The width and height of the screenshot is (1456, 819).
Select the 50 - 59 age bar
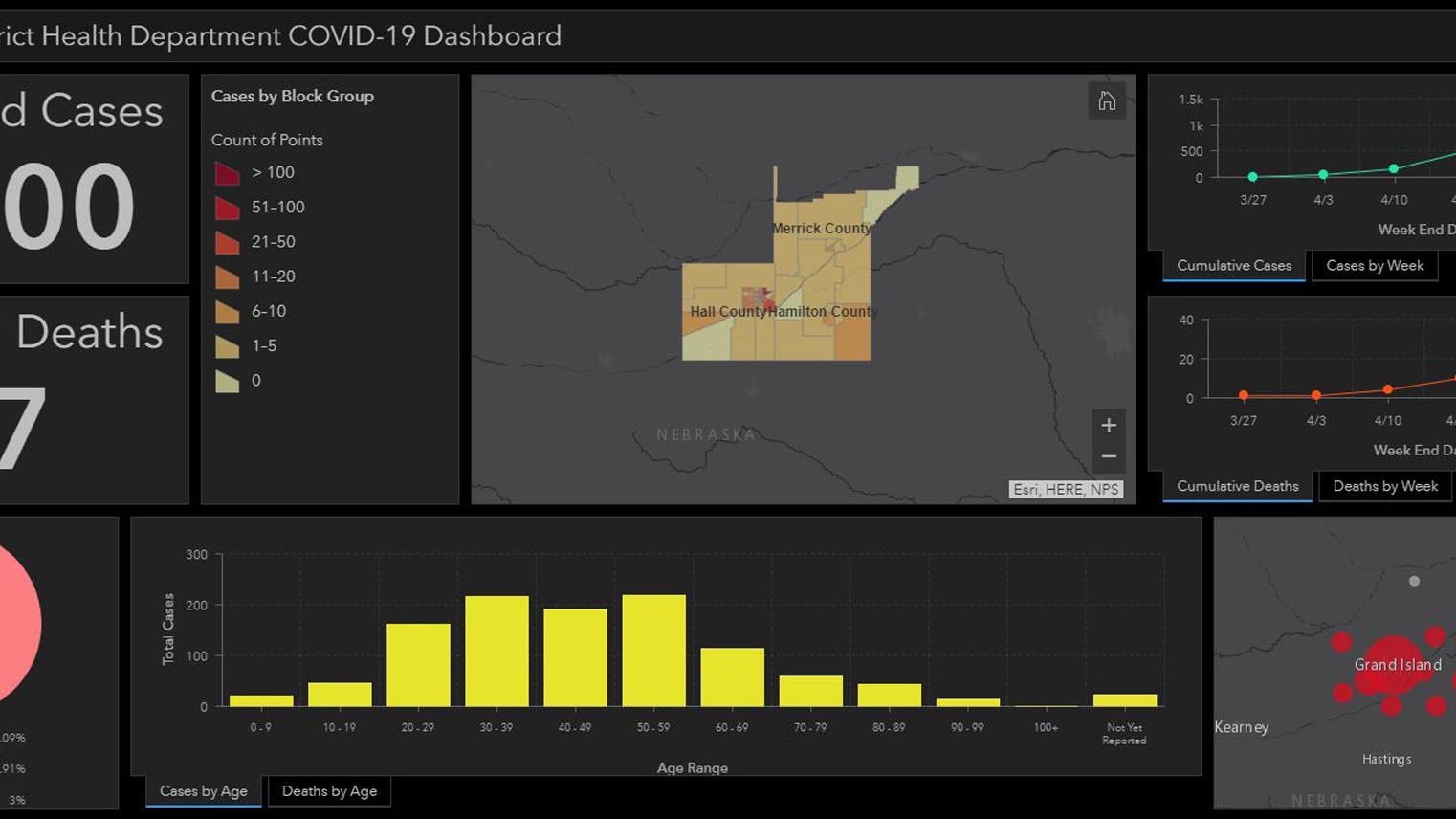[x=653, y=651]
